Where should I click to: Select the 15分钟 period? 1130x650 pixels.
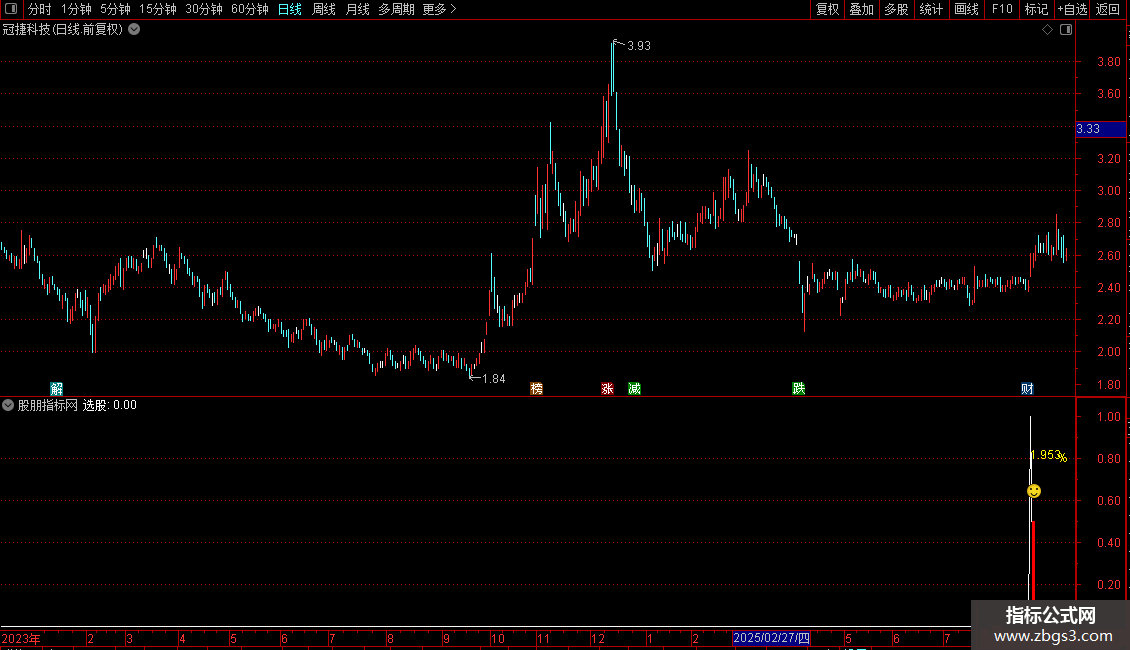pos(158,9)
